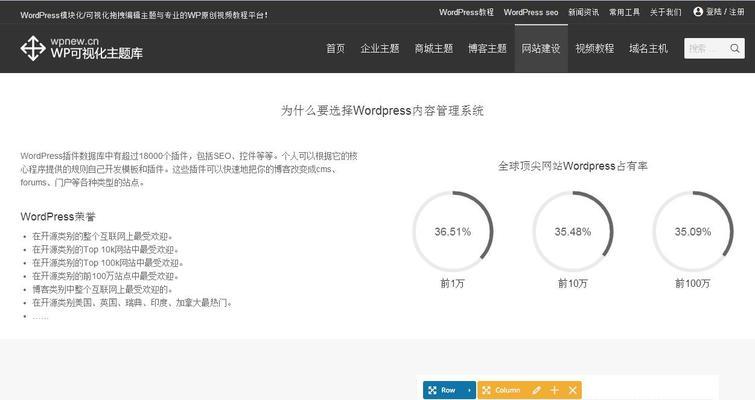Open the 新闻资讯 top link
This screenshot has height=400, width=755.
pyautogui.click(x=584, y=12)
